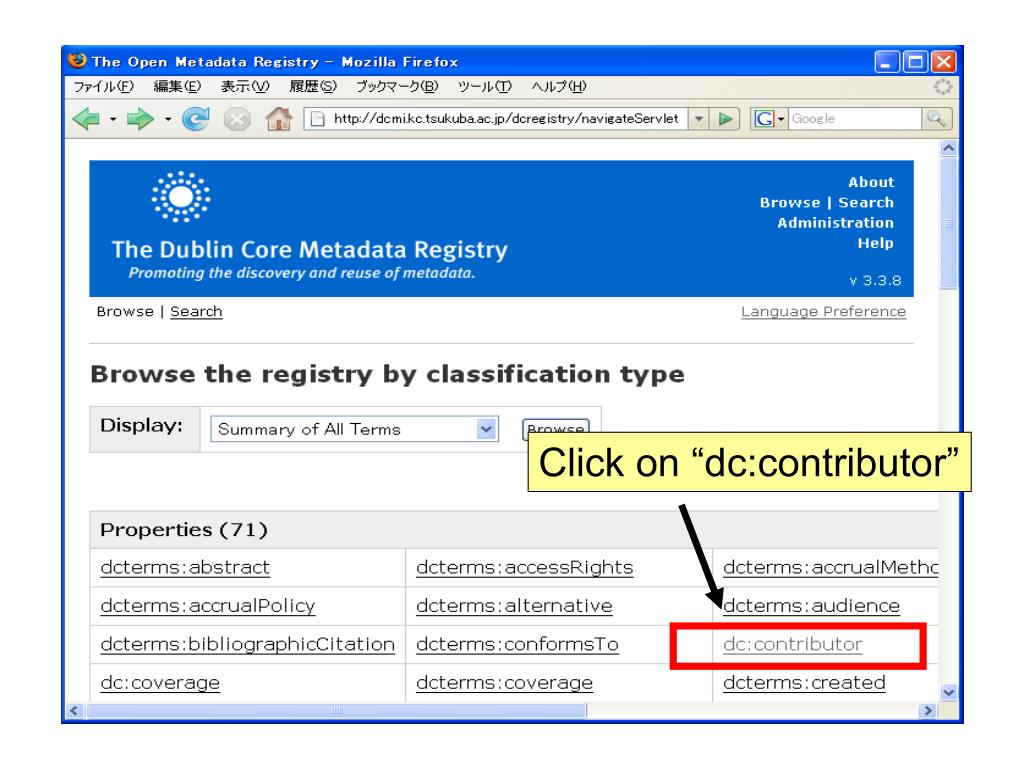Open the dcterms:bibliographicCitation property link
The image size is (1024, 768).
pos(248,644)
